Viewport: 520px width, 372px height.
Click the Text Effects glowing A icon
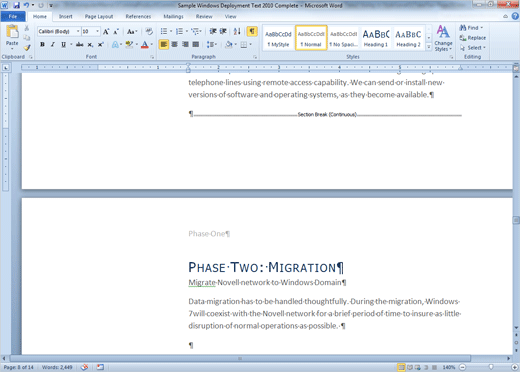(x=115, y=44)
